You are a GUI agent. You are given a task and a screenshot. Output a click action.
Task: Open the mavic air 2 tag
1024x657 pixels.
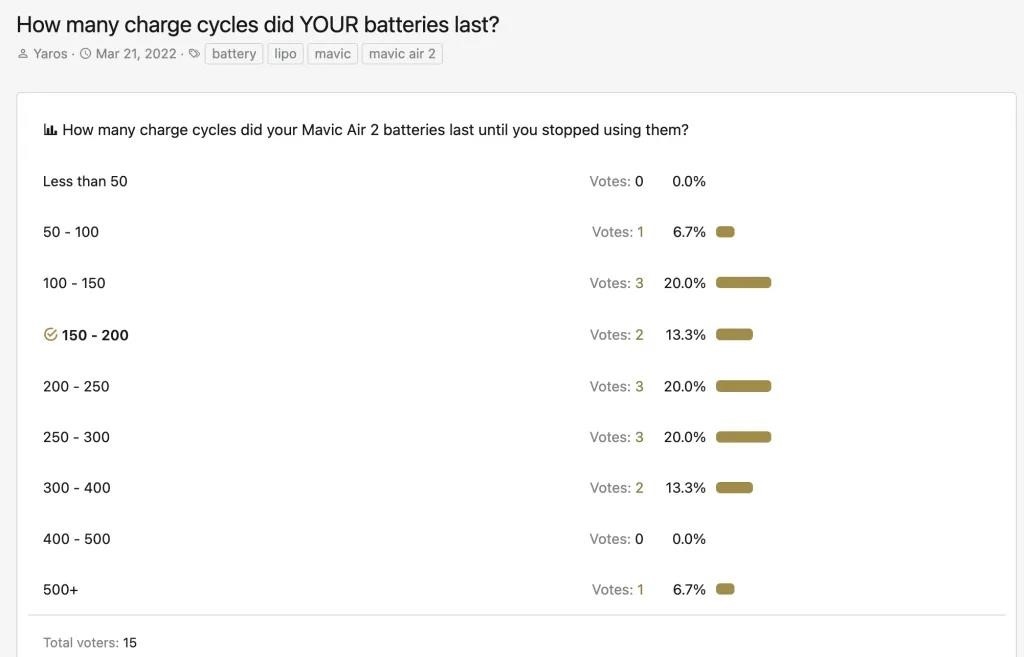tap(402, 54)
